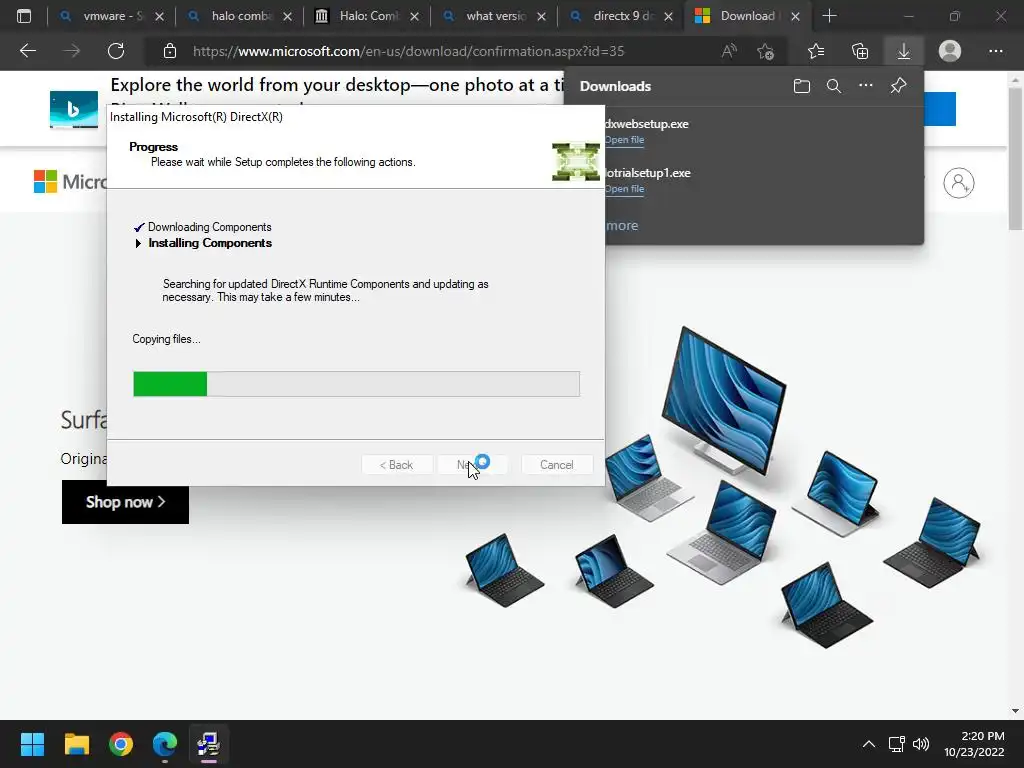Screen dimensions: 1024x768
Task: Click the scrollbar down arrow
Action: (1015, 711)
